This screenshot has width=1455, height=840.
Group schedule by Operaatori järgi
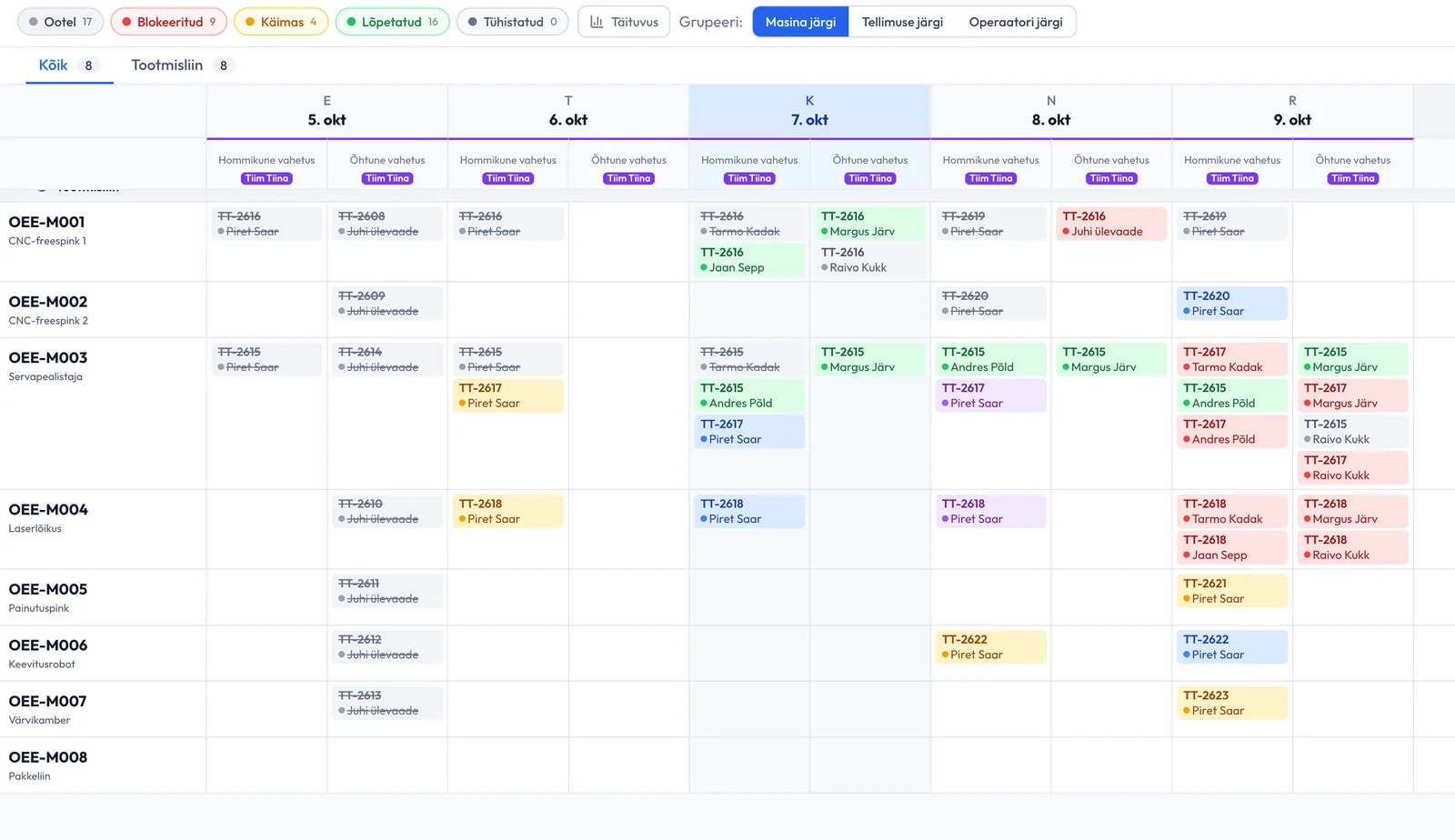(x=1016, y=22)
